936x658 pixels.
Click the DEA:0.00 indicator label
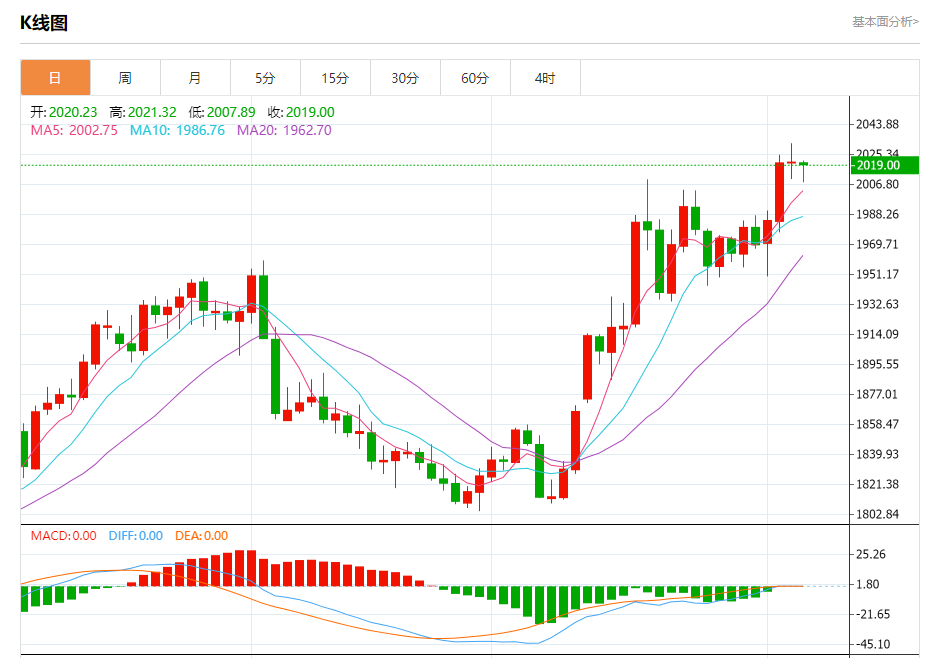click(x=202, y=536)
